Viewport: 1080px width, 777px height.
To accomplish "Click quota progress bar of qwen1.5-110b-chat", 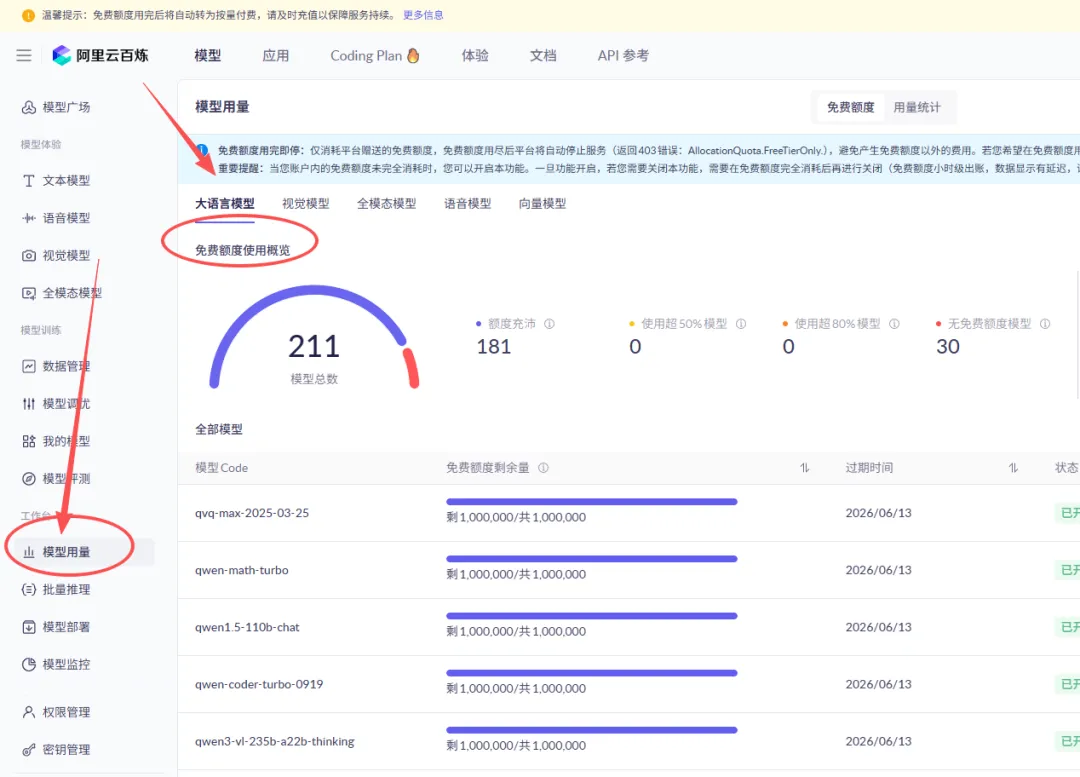I will point(592,617).
